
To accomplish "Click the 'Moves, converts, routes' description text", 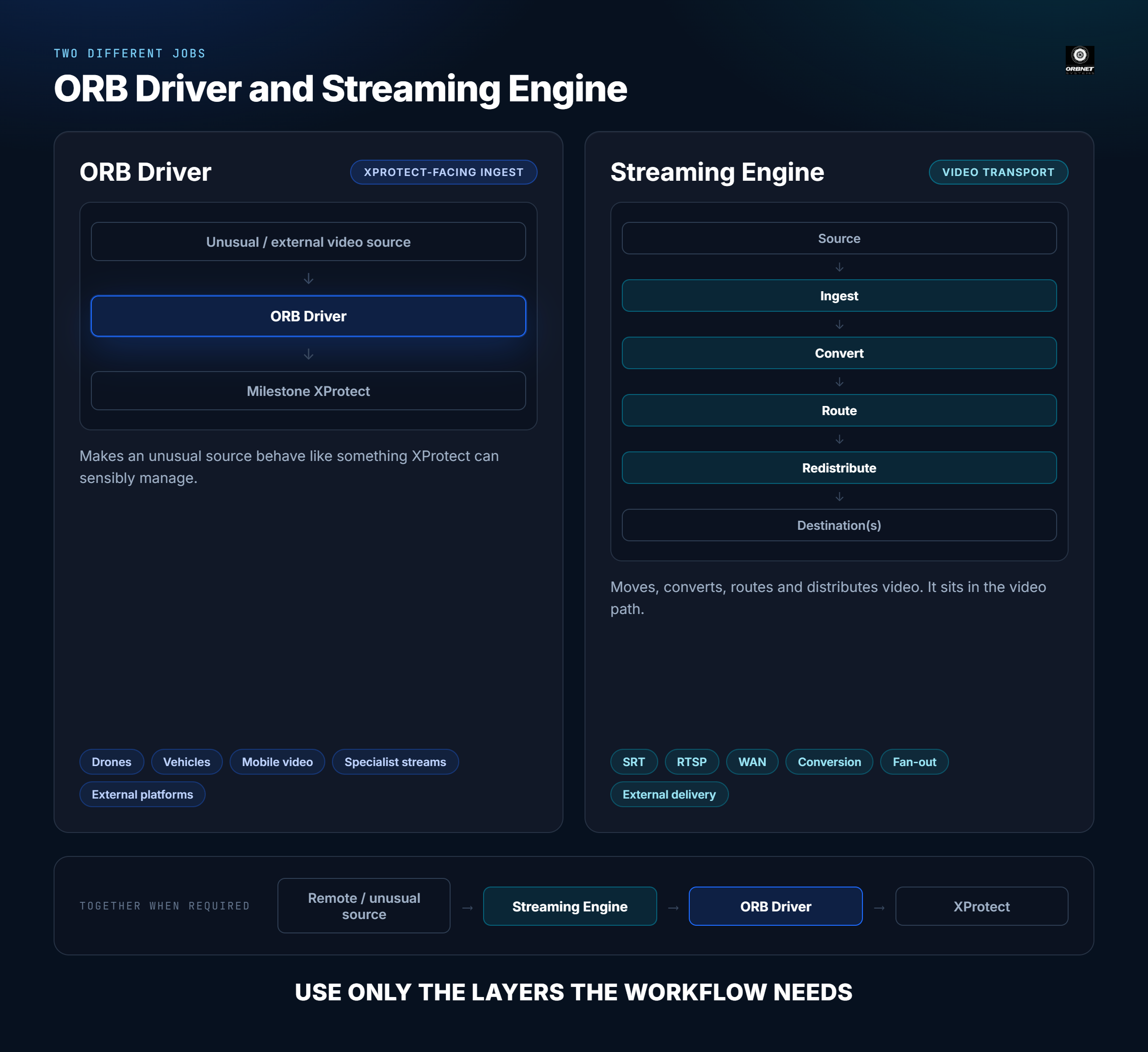I will (x=828, y=598).
